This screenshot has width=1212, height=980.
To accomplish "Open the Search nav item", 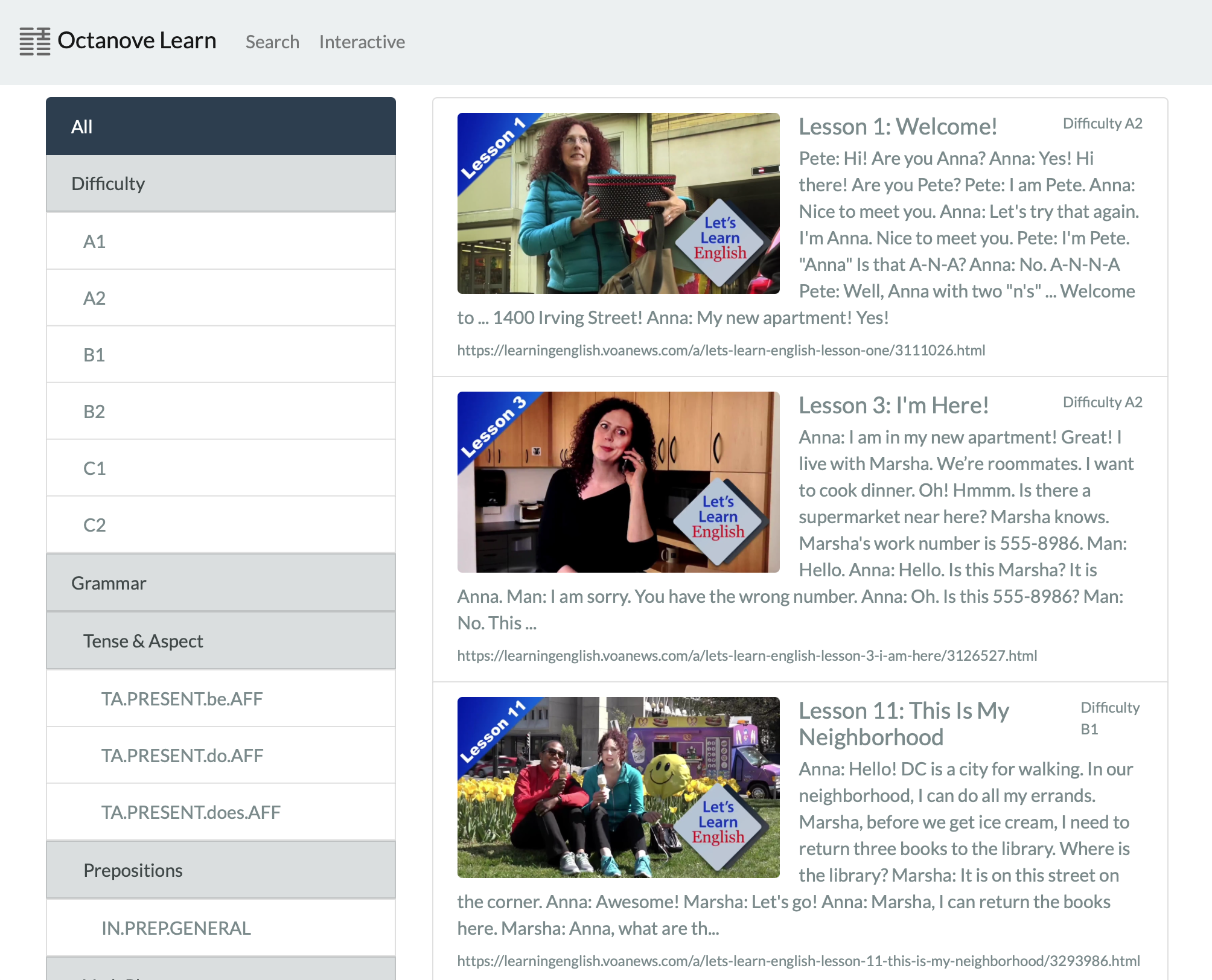I will pyautogui.click(x=272, y=42).
